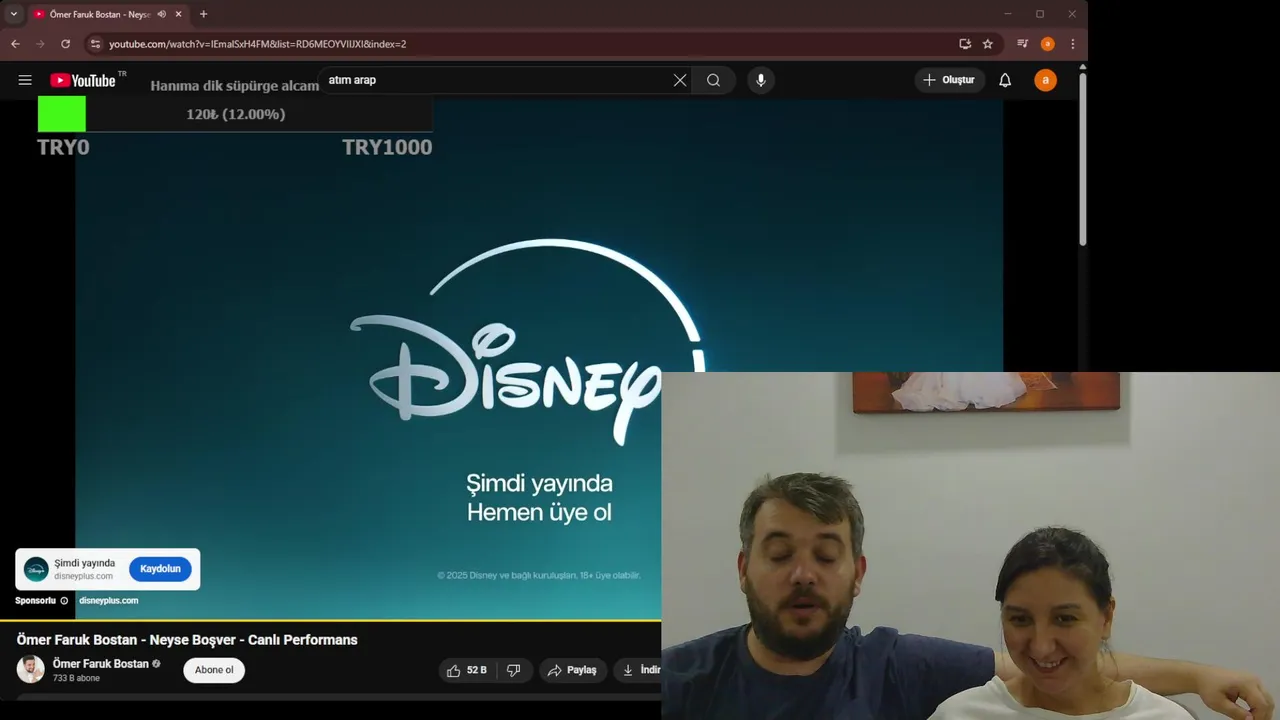Reload the page

65,44
